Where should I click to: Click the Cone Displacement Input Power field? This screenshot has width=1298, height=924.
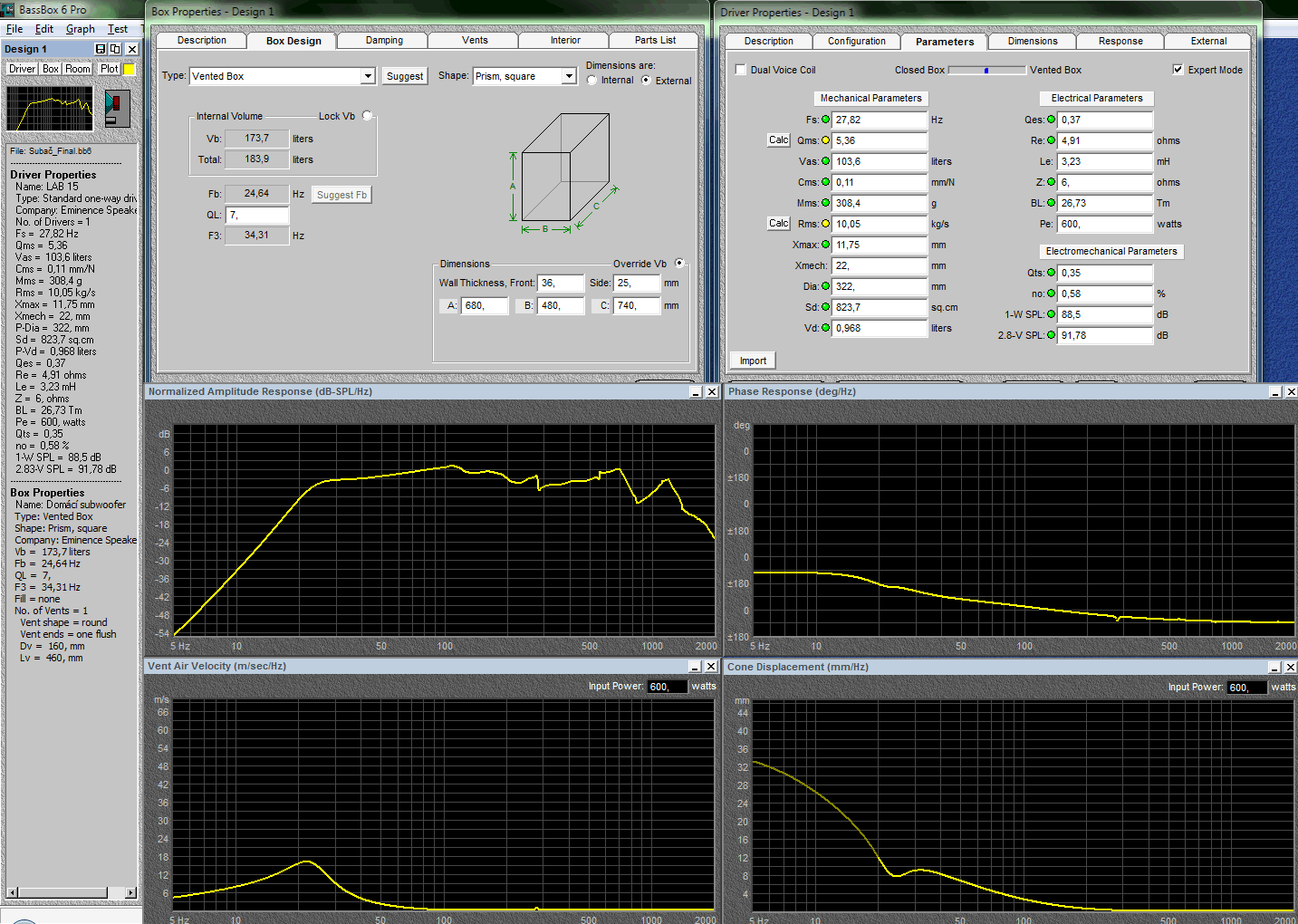tap(1246, 688)
